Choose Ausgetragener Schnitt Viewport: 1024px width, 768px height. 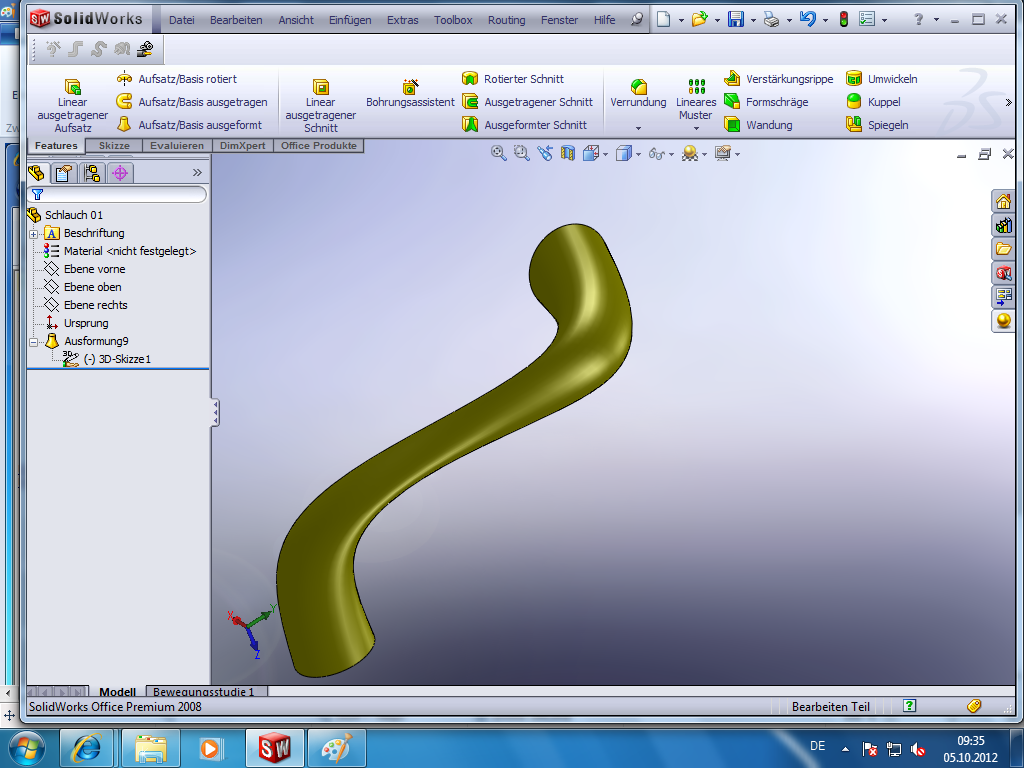(528, 102)
